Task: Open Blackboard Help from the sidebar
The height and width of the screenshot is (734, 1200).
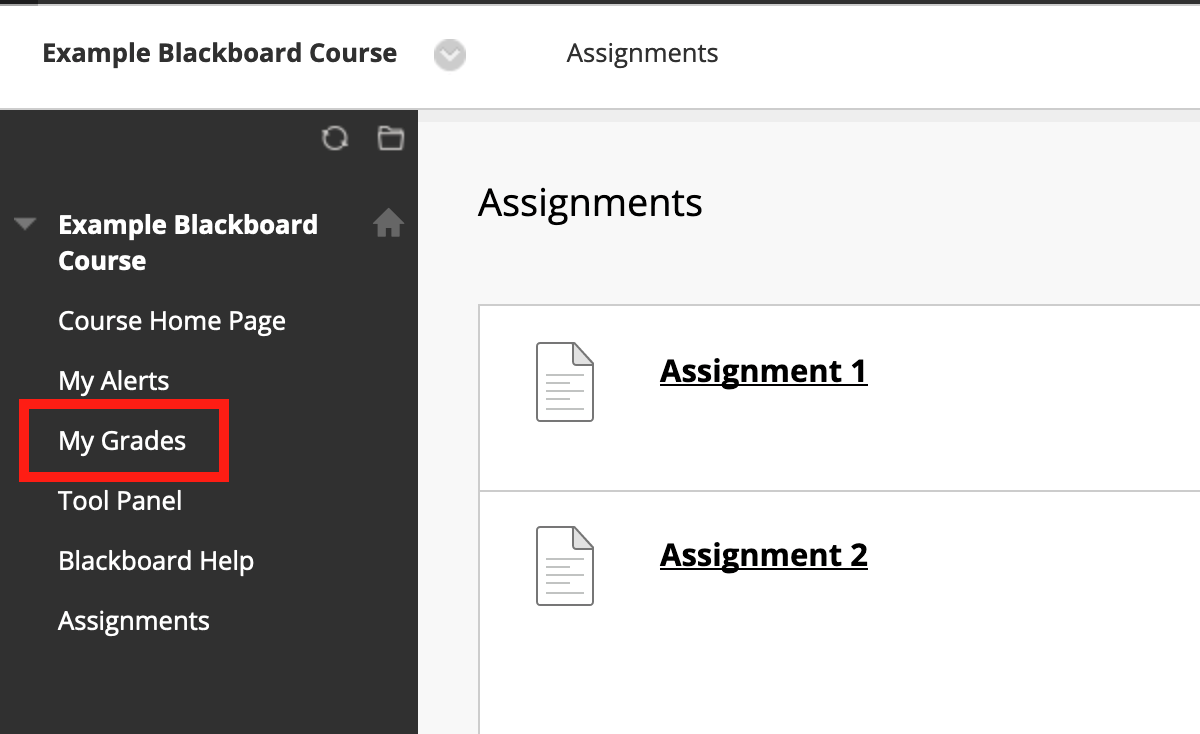Action: pos(156,561)
